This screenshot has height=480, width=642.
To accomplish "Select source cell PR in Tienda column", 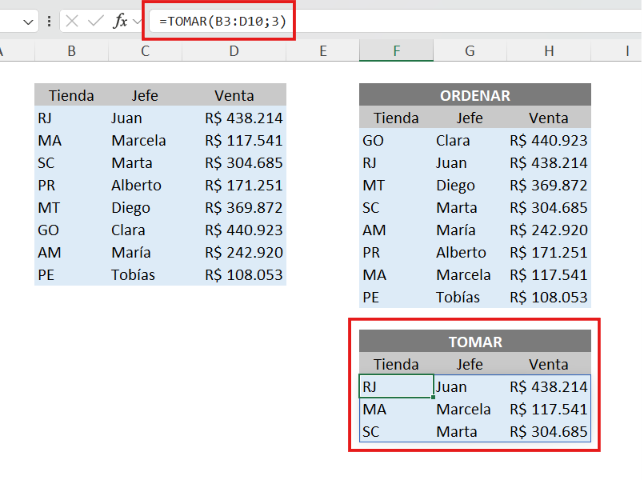I will tap(72, 185).
